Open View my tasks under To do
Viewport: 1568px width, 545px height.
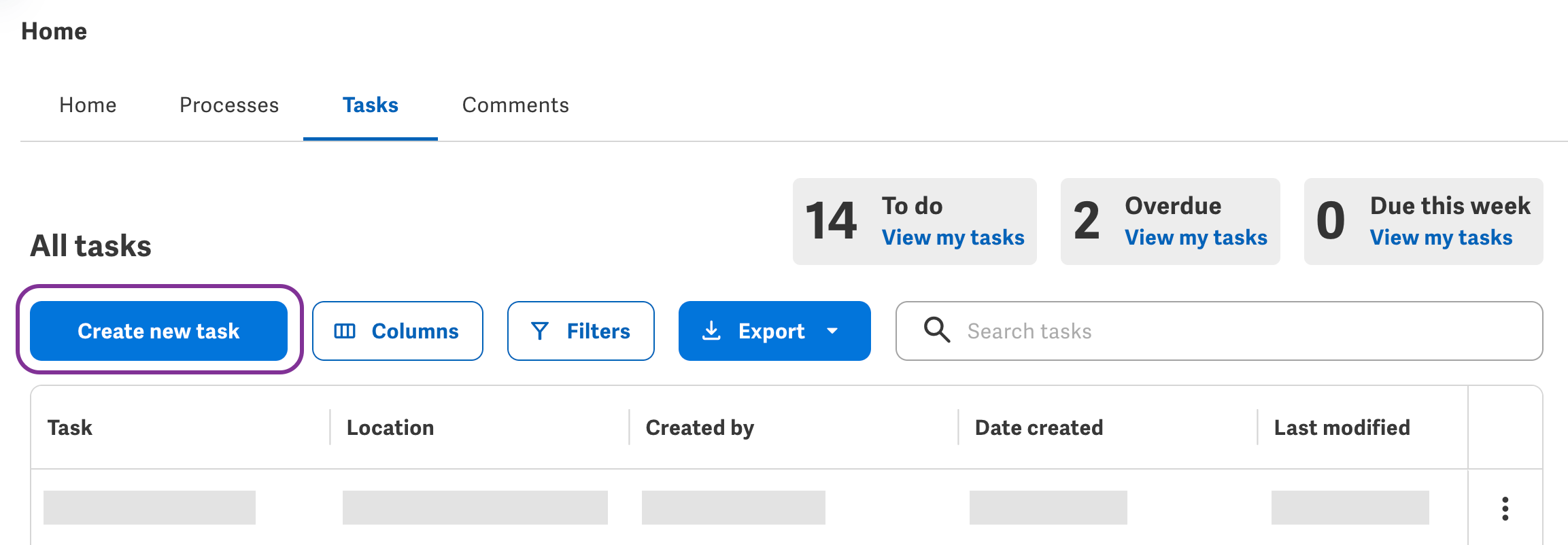click(x=953, y=237)
